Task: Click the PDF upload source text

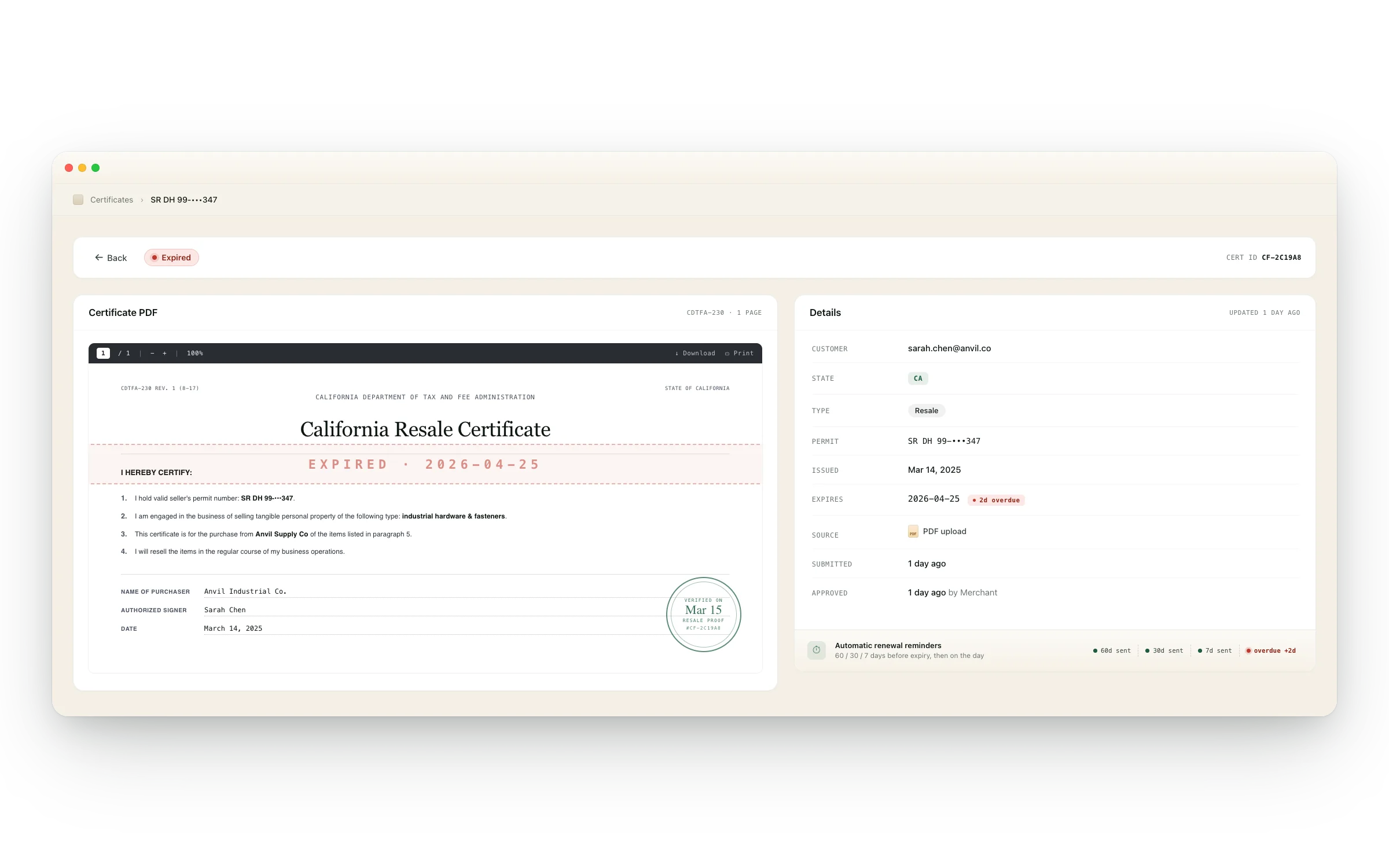Action: pos(945,531)
